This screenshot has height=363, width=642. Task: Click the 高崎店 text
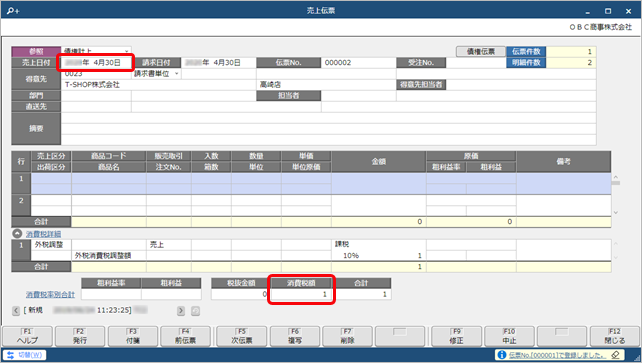(x=270, y=85)
